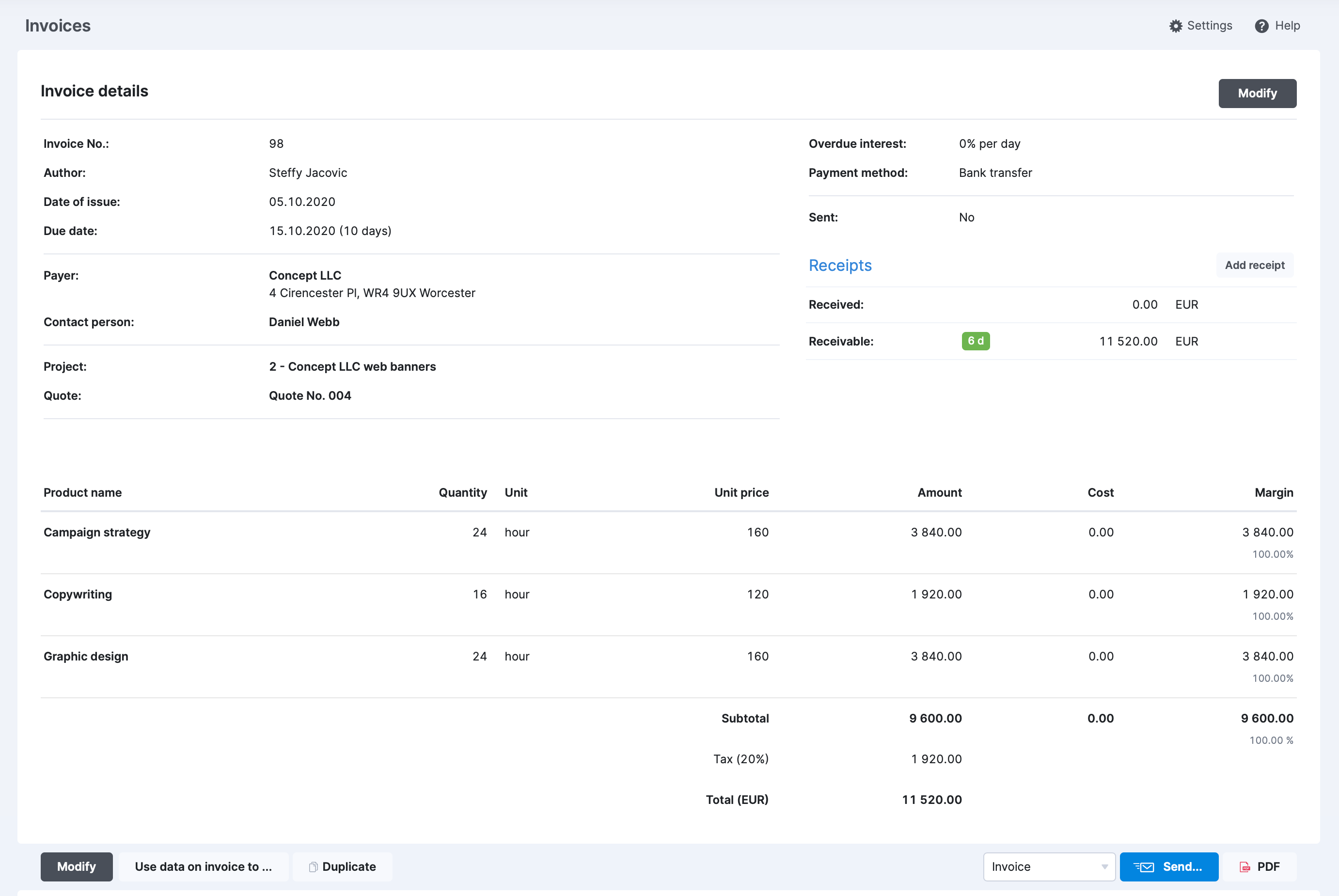Click the Total (EUR) amount 11 520.00
Image resolution: width=1339 pixels, height=896 pixels.
(x=931, y=800)
